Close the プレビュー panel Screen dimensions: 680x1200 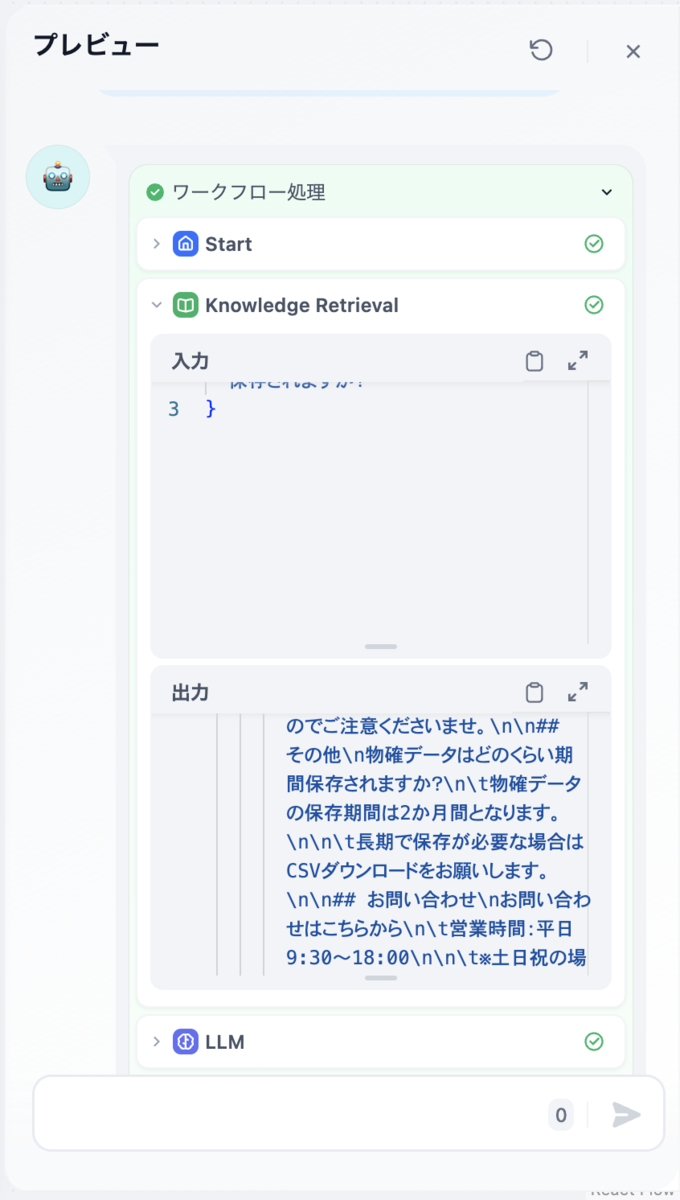tap(633, 51)
